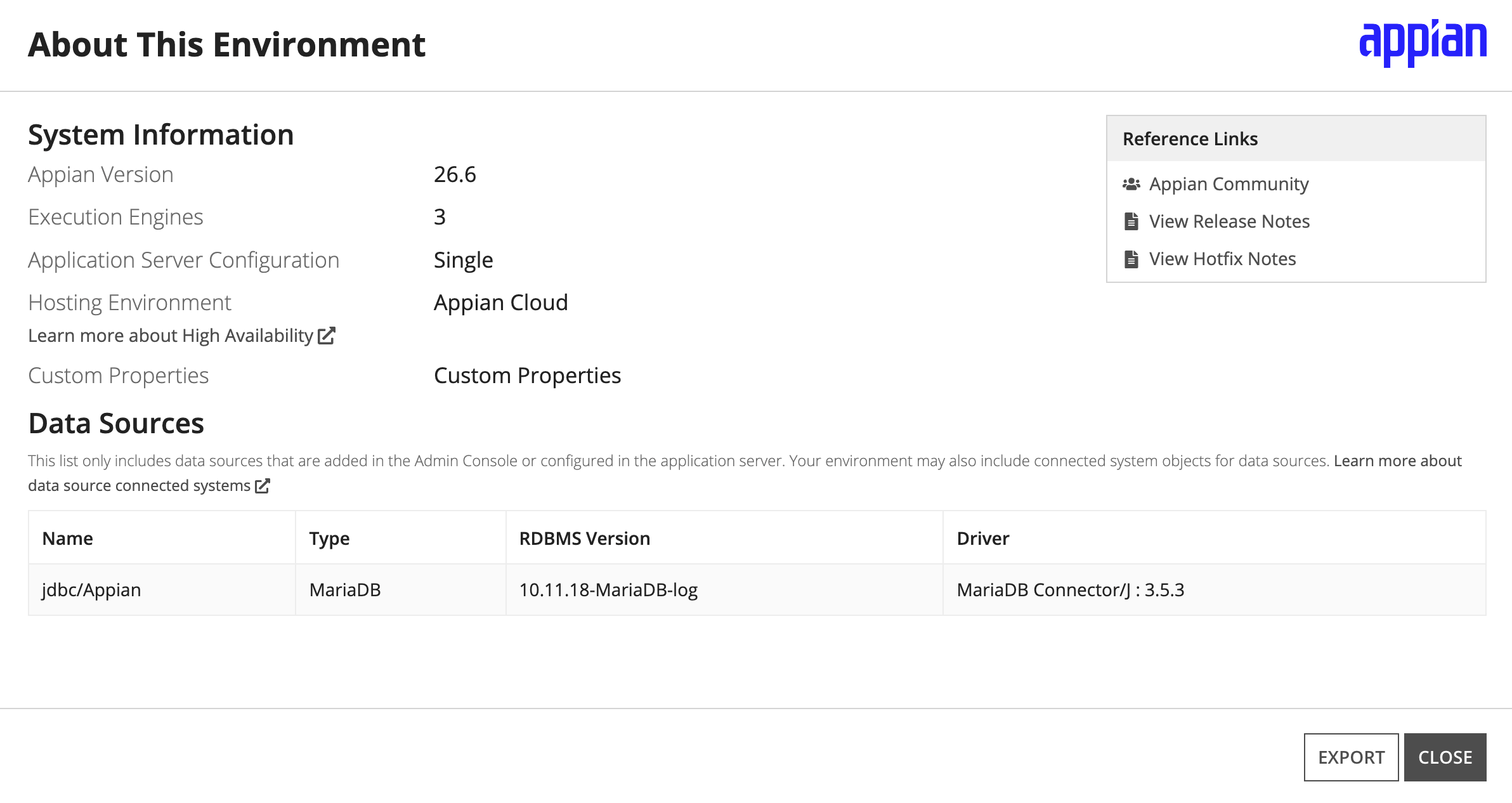Image resolution: width=1512 pixels, height=803 pixels.
Task: Open View Hotfix Notes link
Action: (x=1222, y=259)
